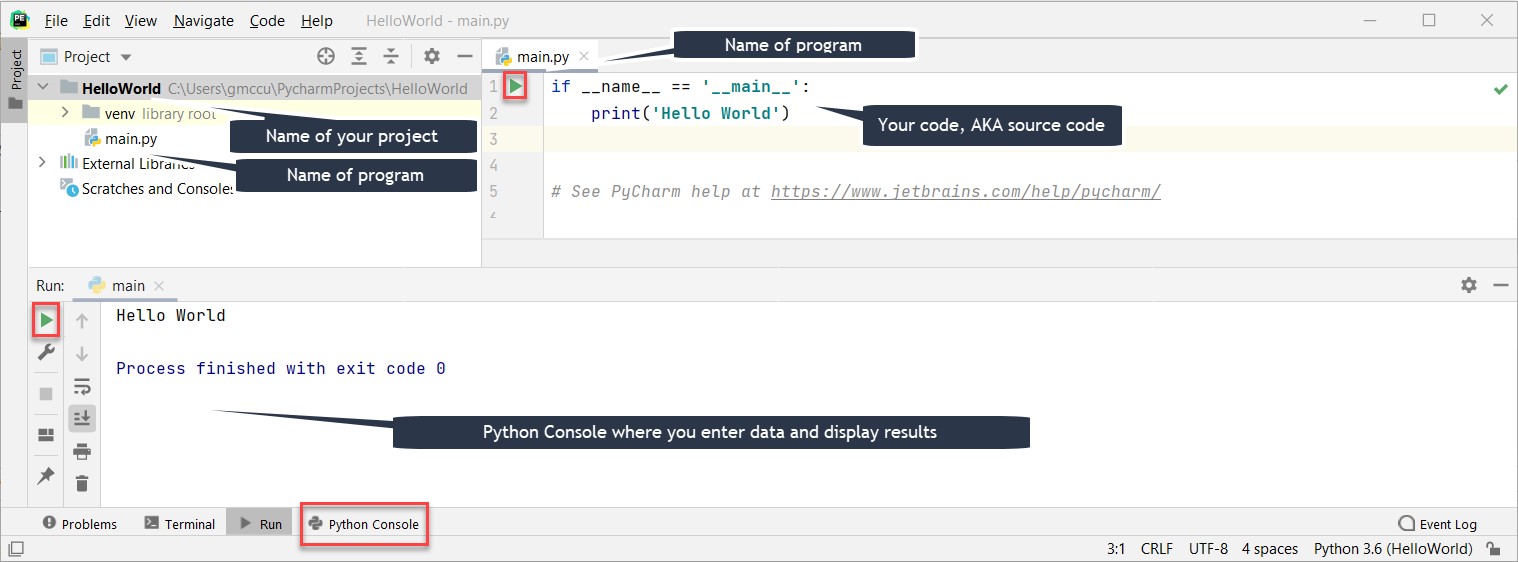
Task: Click the Run tool window button
Action: point(260,524)
